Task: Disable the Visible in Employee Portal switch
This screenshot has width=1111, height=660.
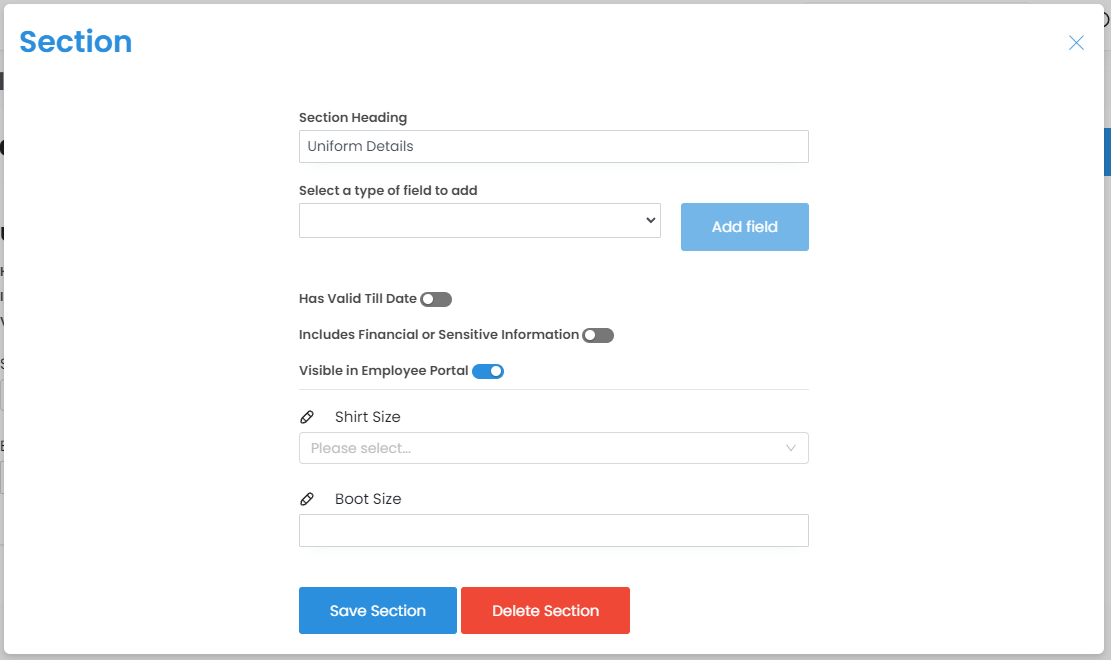Action: coord(488,371)
